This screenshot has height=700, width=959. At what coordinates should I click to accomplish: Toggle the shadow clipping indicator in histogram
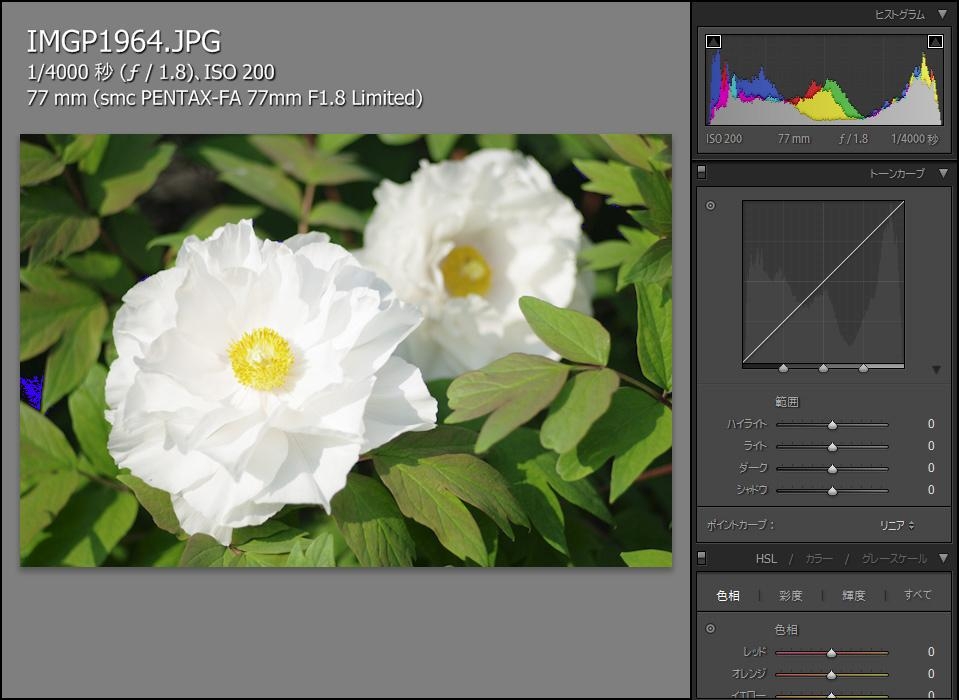713,41
